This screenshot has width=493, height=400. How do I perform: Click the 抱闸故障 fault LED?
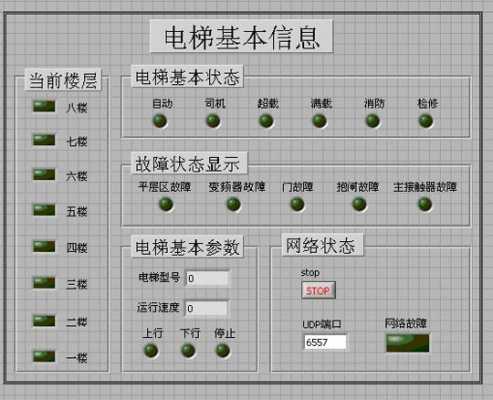[359, 204]
